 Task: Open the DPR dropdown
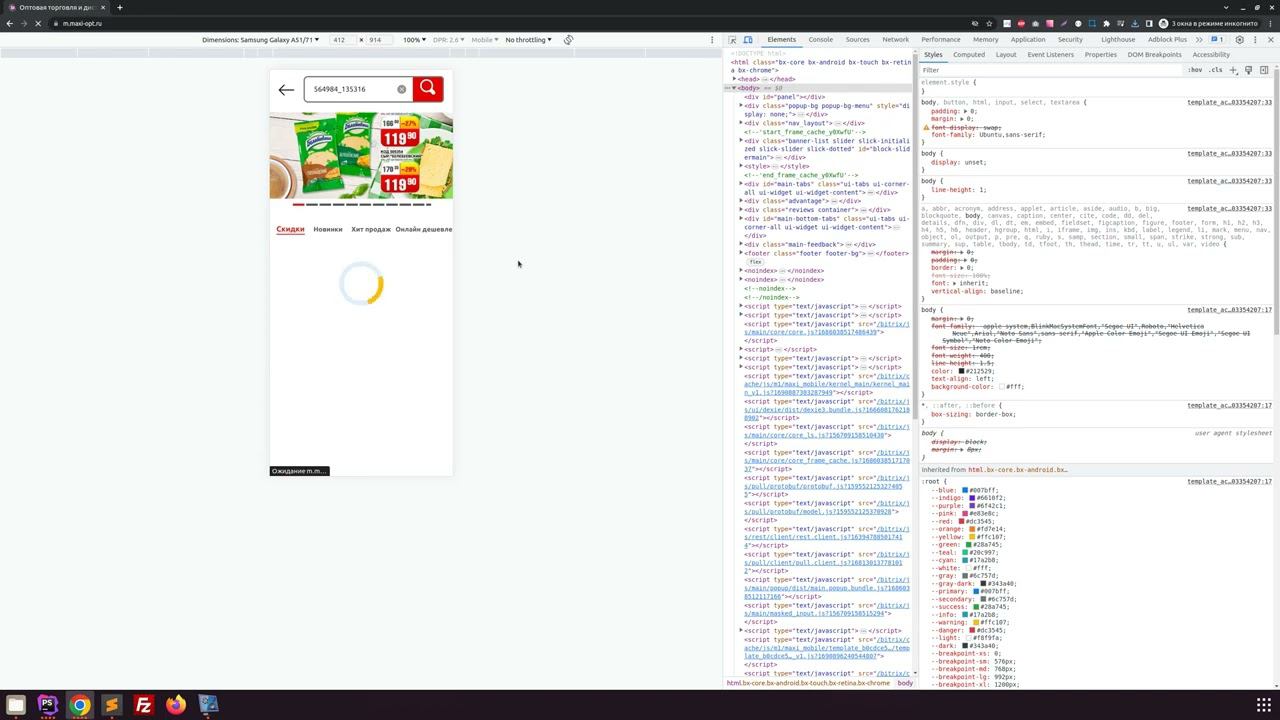tap(449, 40)
